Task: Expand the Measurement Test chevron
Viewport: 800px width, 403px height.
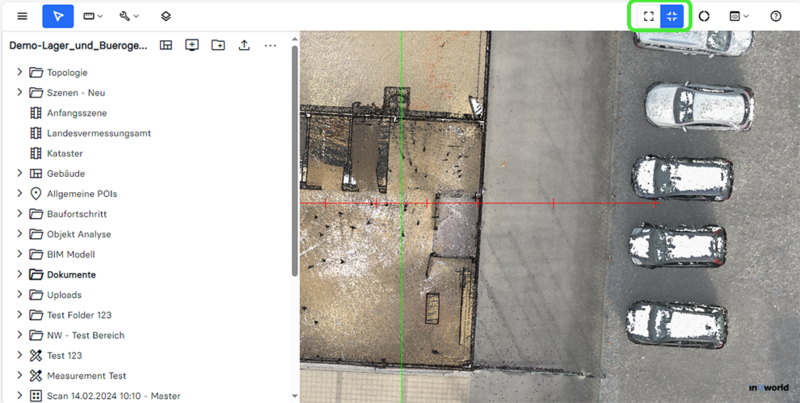Action: pos(19,375)
